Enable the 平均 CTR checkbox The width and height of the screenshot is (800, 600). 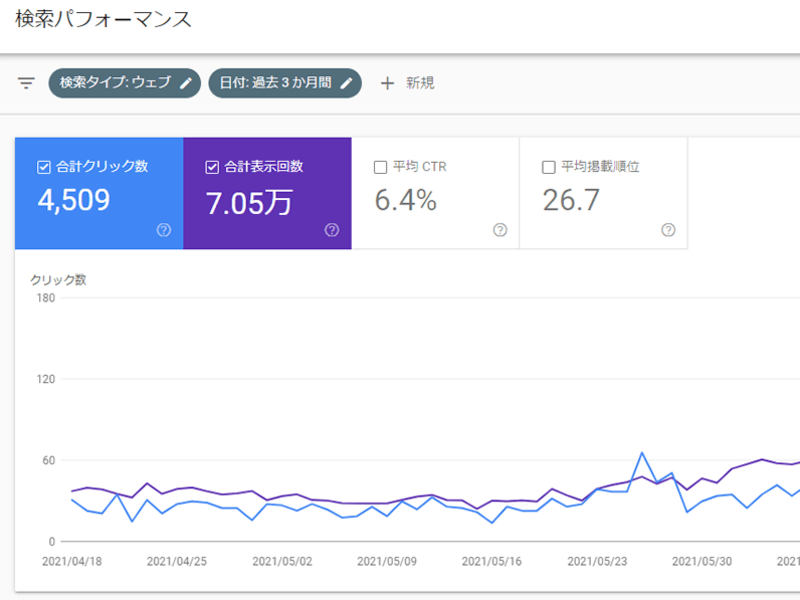380,167
